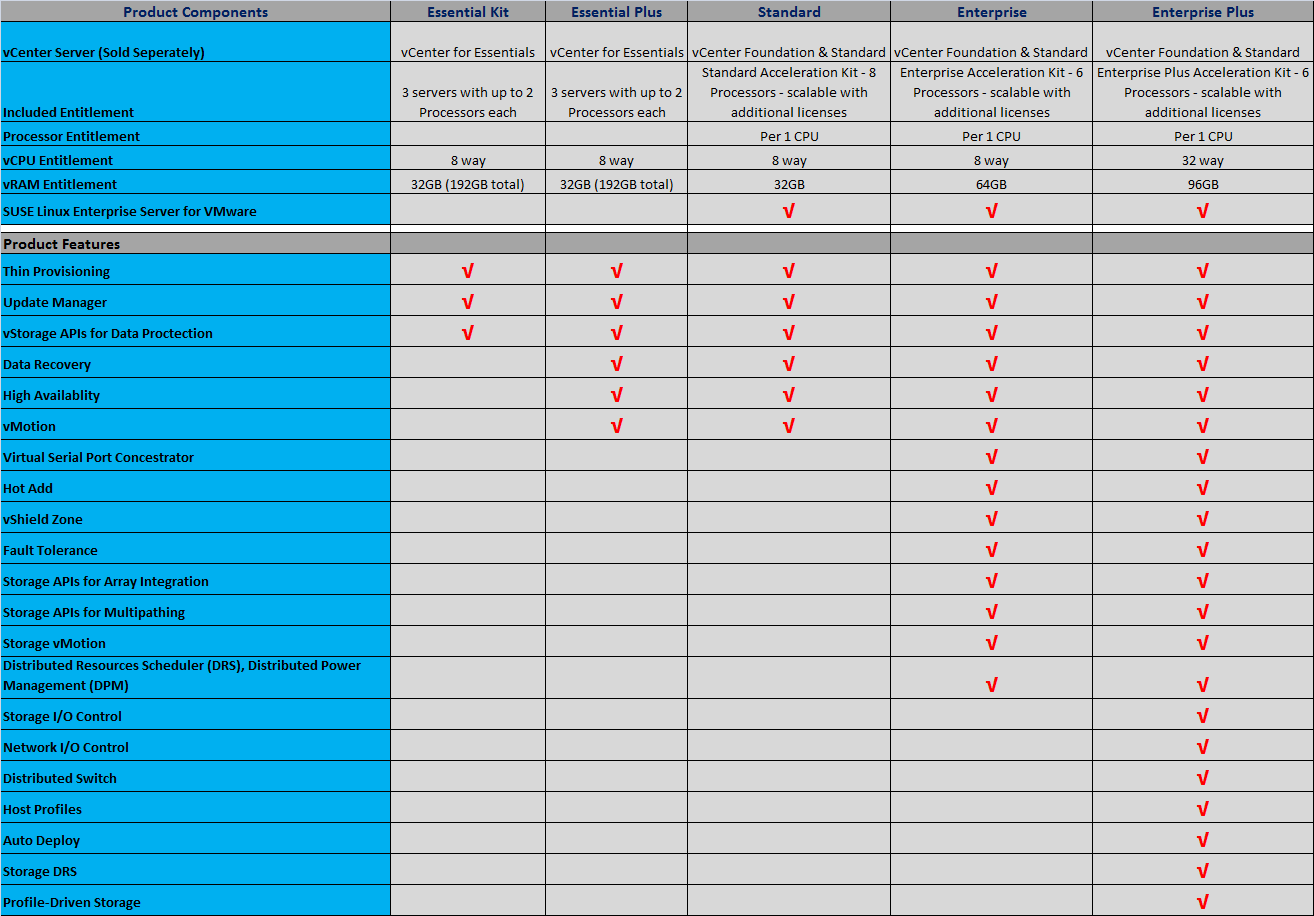Select the Profile-Driven Storage row label
1314x916 pixels.
click(72, 902)
